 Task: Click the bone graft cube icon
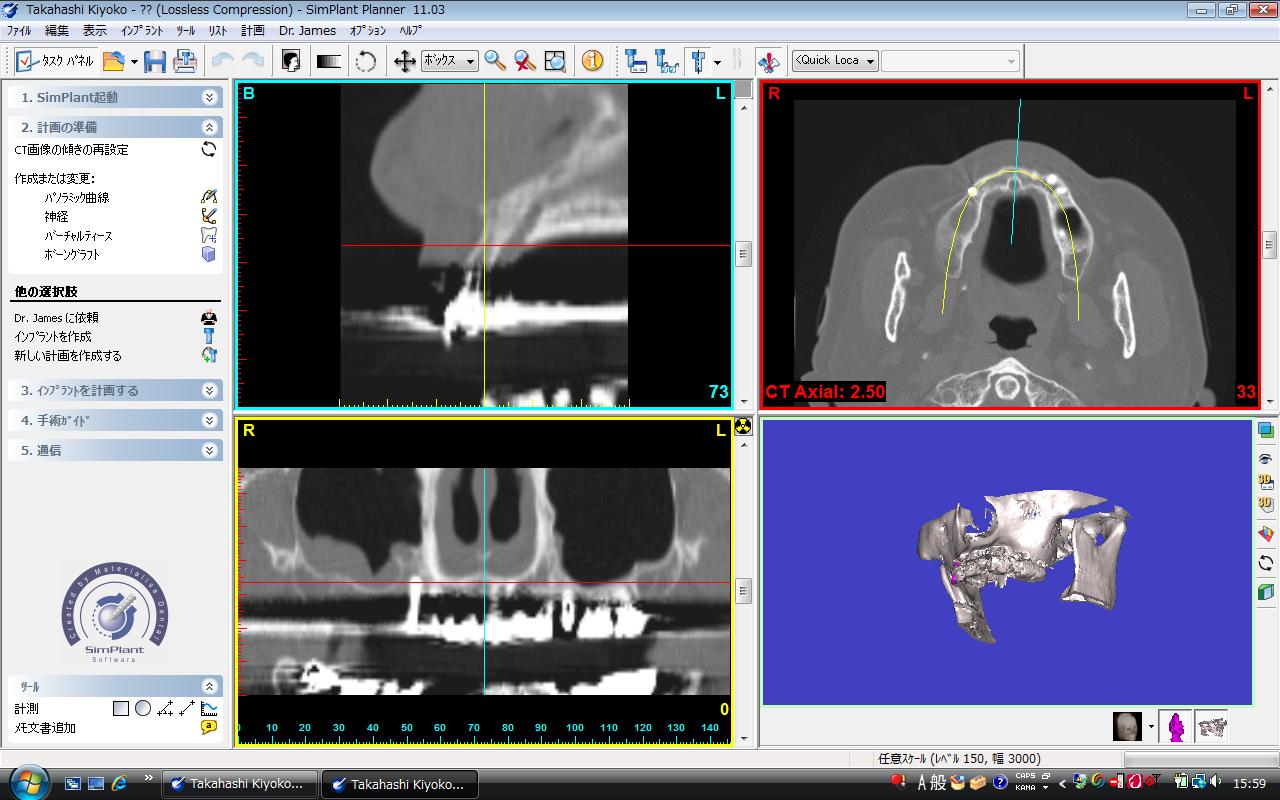208,254
